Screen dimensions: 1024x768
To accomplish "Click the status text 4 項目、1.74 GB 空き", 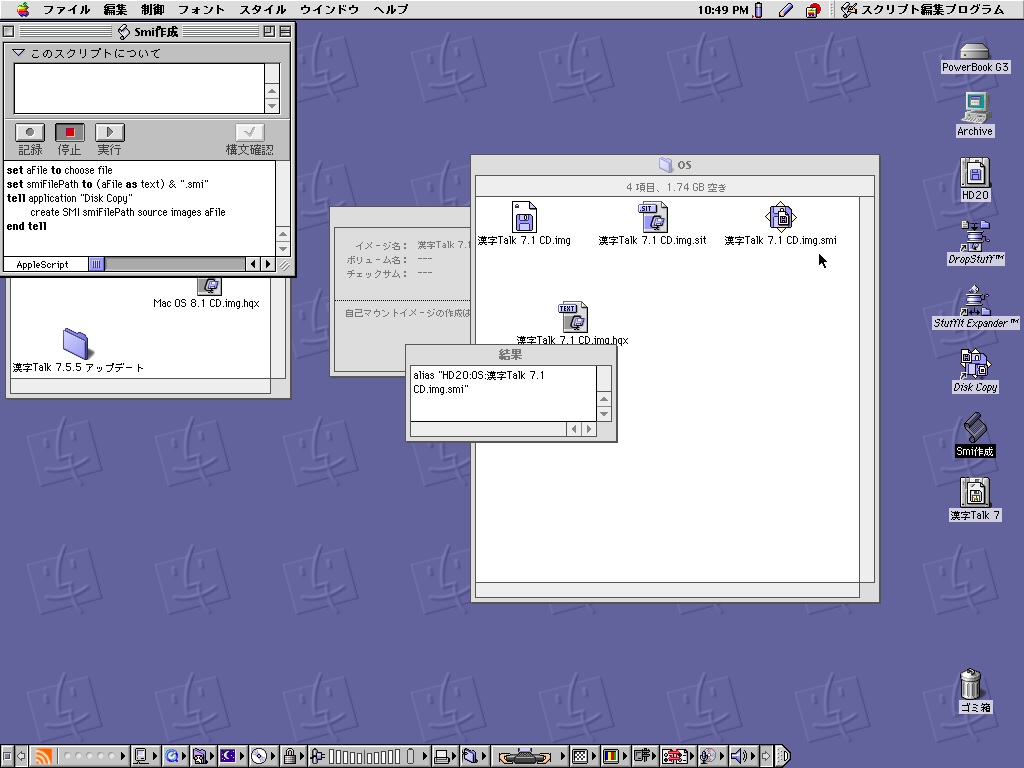I will 676,187.
